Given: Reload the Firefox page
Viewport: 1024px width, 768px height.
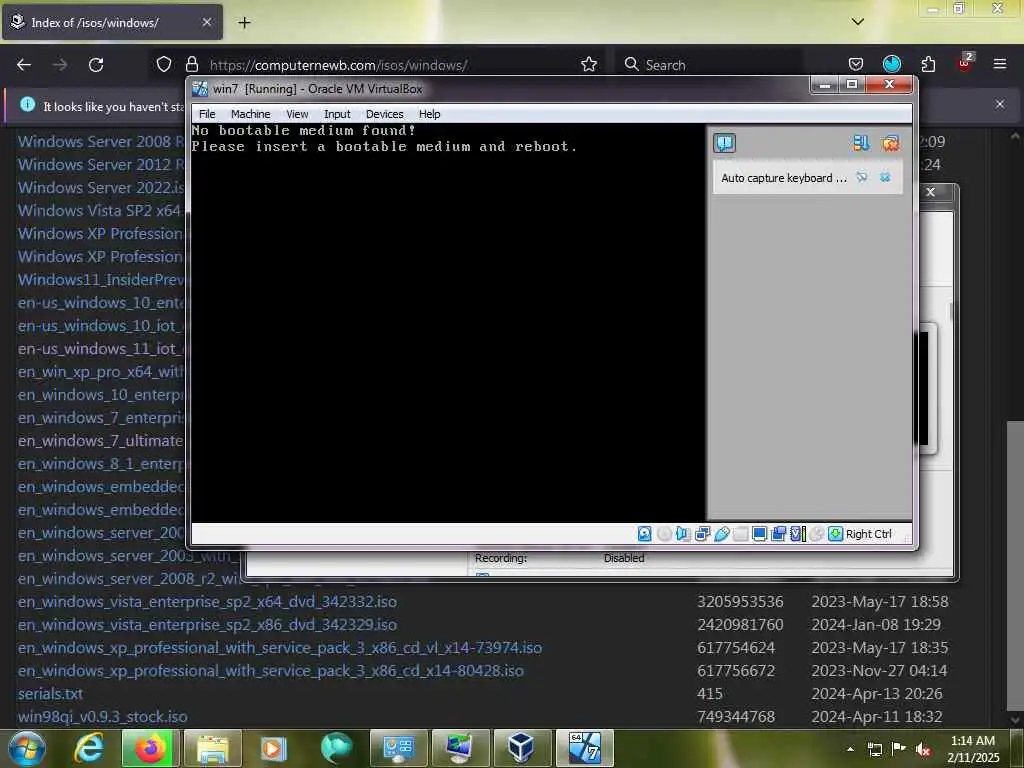Looking at the screenshot, I should 96,64.
